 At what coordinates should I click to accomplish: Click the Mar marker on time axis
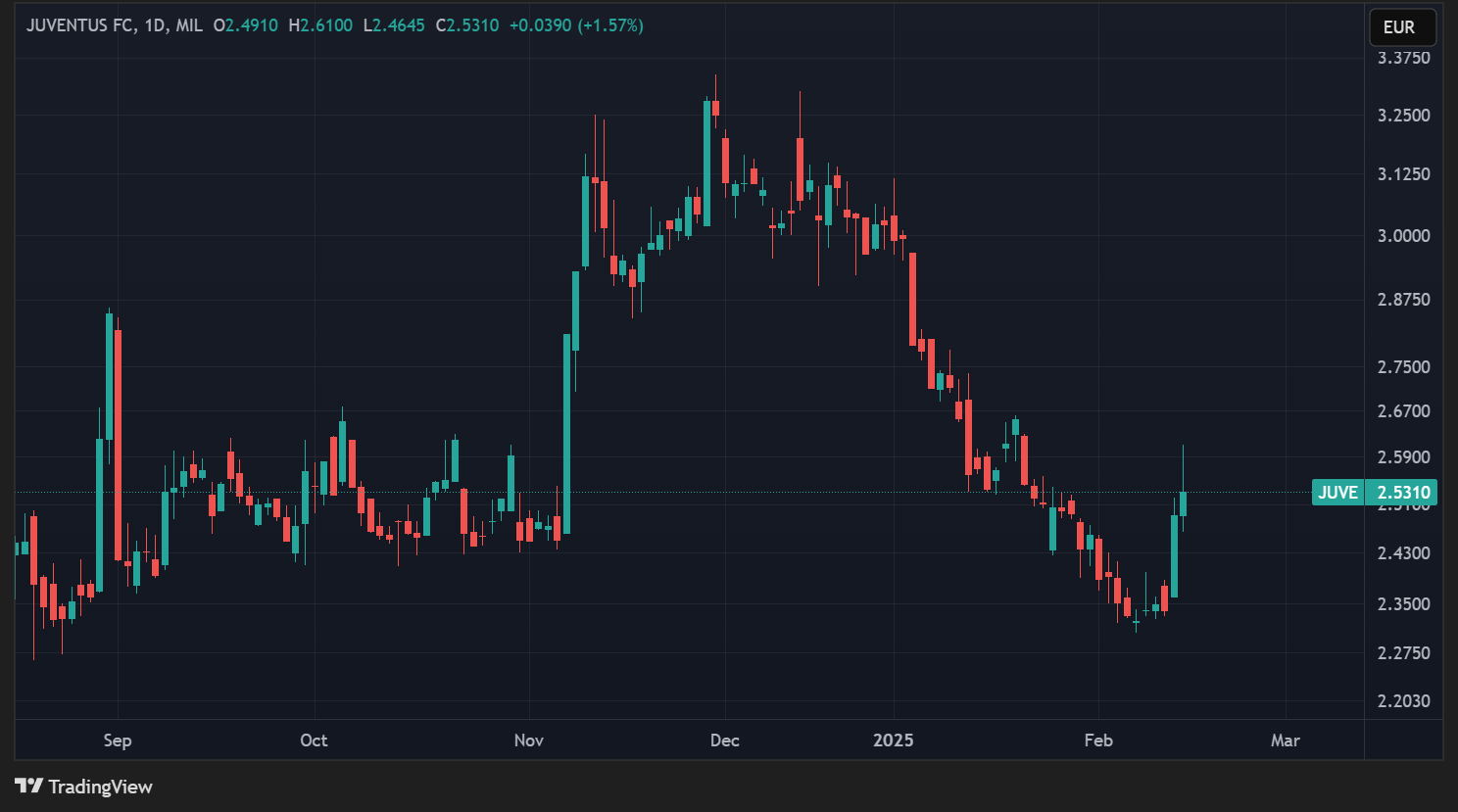(1285, 740)
